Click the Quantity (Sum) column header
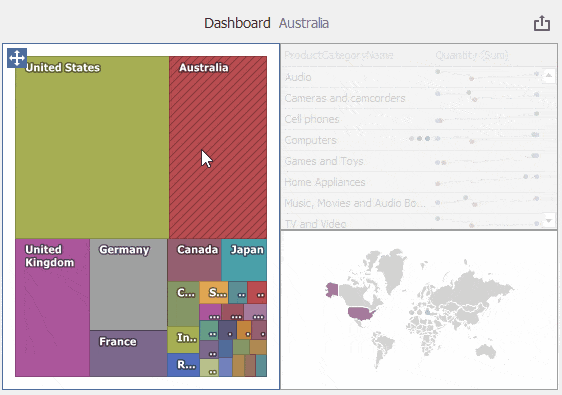 472,55
